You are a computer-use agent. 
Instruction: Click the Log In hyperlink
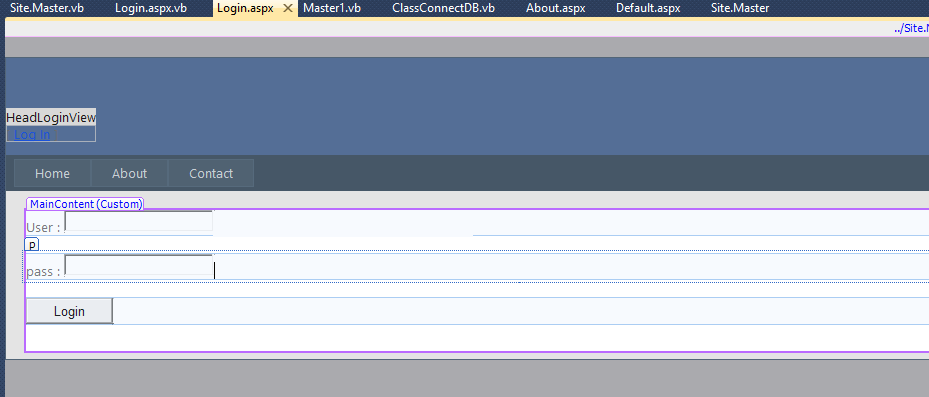tap(32, 135)
